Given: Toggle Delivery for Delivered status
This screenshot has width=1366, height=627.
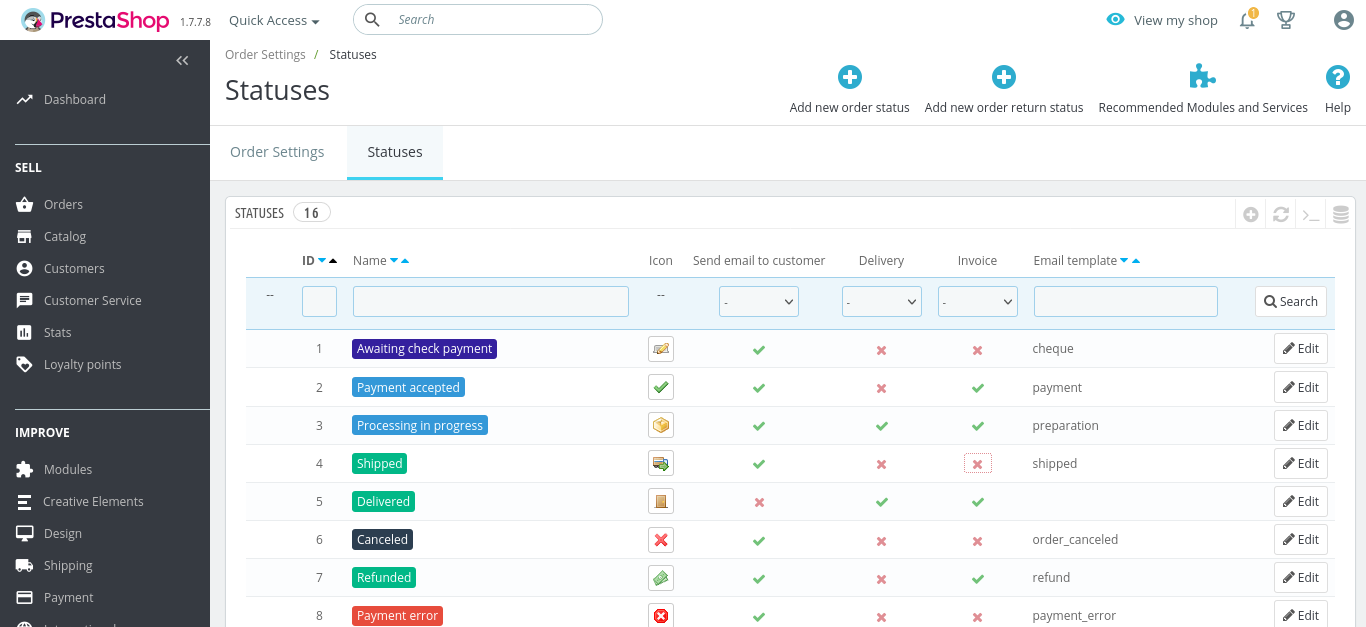Looking at the screenshot, I should pos(882,502).
